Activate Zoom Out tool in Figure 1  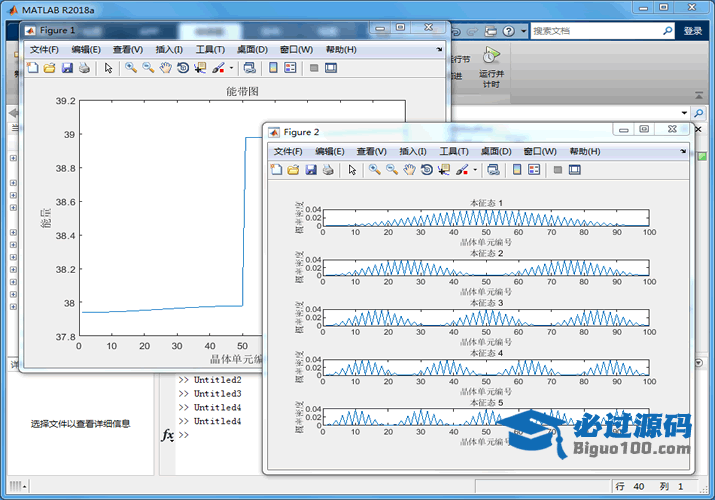click(x=148, y=68)
